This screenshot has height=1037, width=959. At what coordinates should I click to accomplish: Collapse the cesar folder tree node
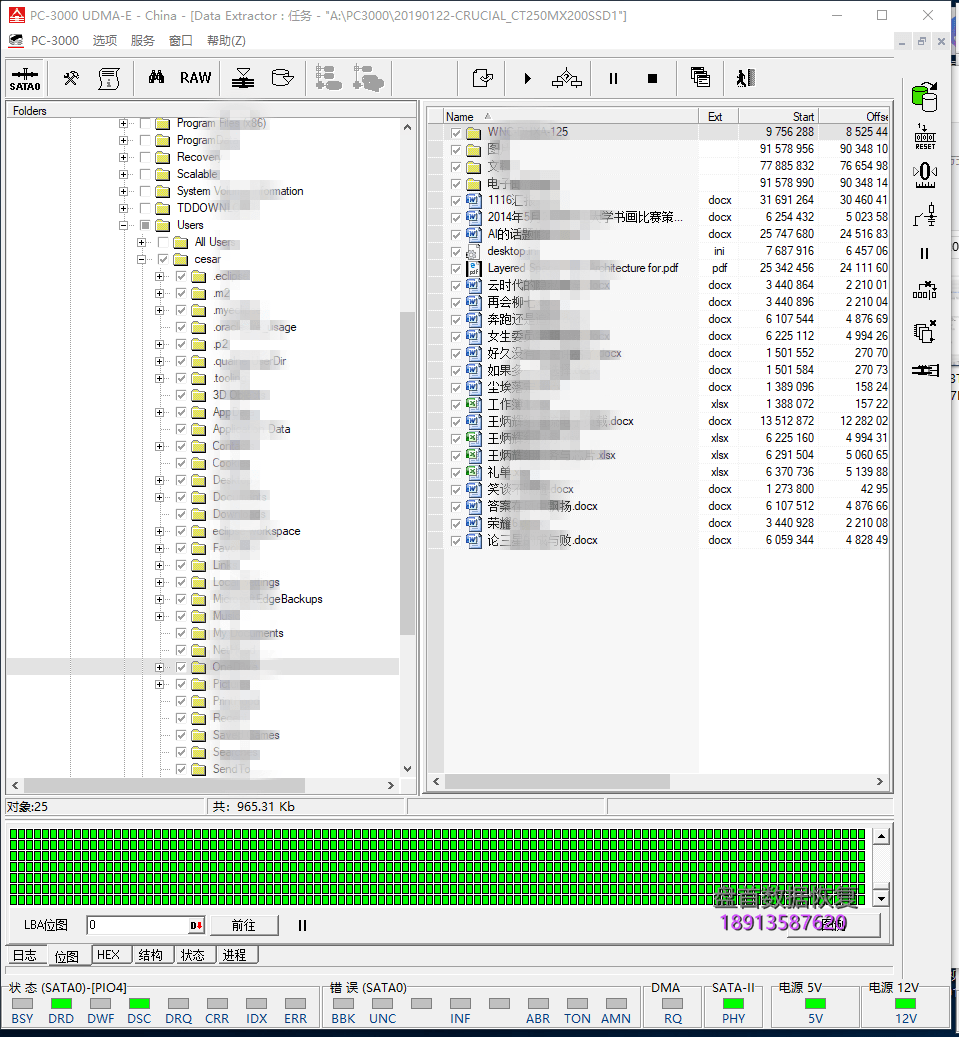141,259
